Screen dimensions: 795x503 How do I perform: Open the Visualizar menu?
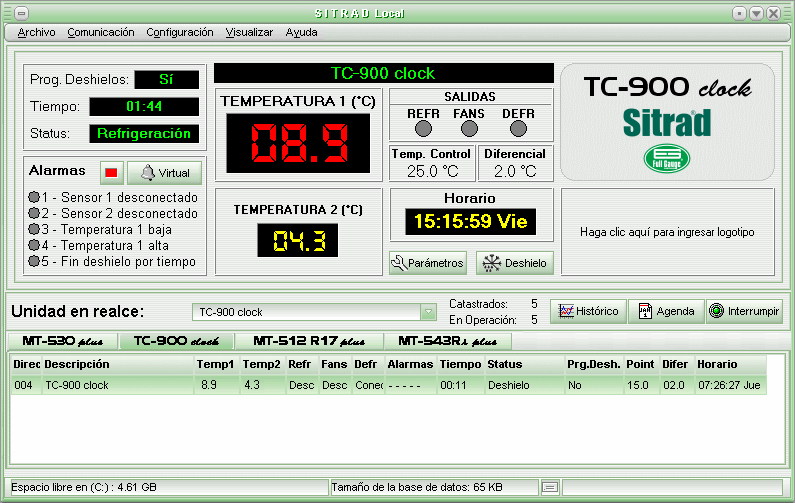click(249, 32)
